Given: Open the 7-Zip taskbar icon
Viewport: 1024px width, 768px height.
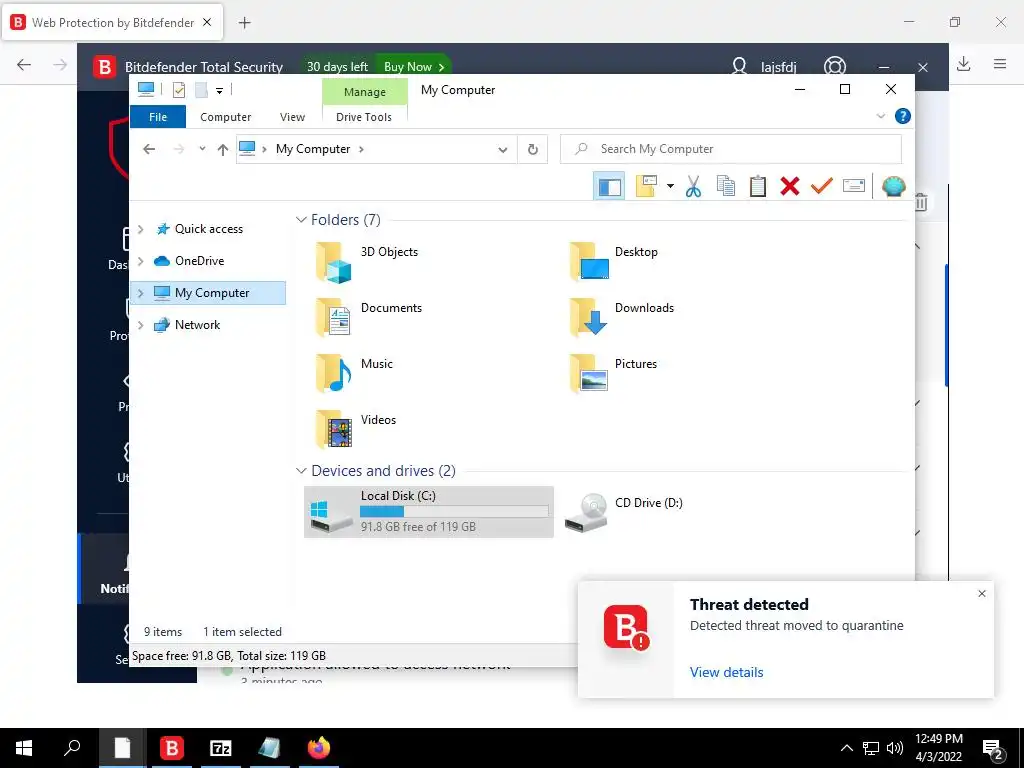Looking at the screenshot, I should point(221,748).
